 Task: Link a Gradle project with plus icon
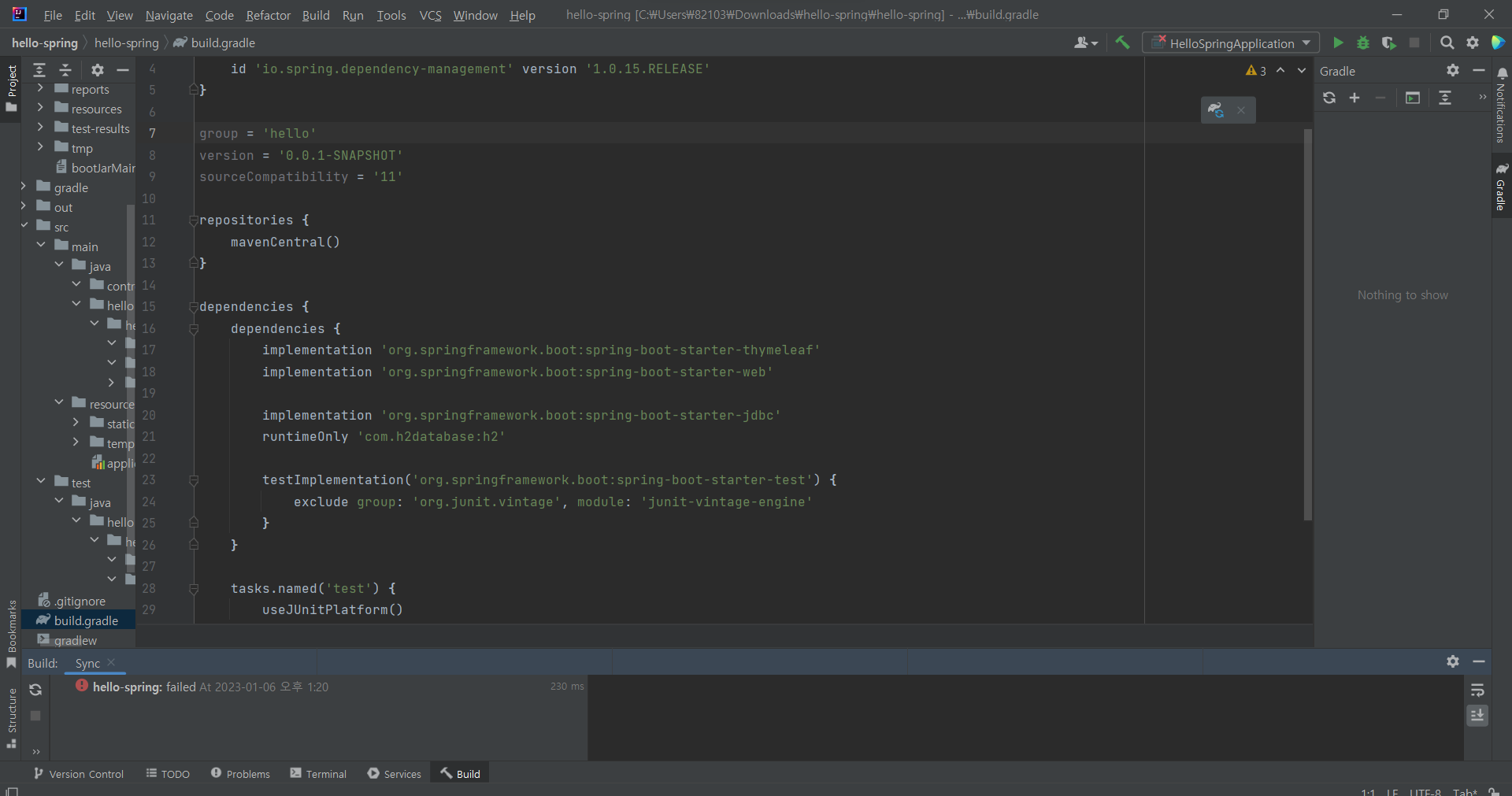pyautogui.click(x=1354, y=98)
